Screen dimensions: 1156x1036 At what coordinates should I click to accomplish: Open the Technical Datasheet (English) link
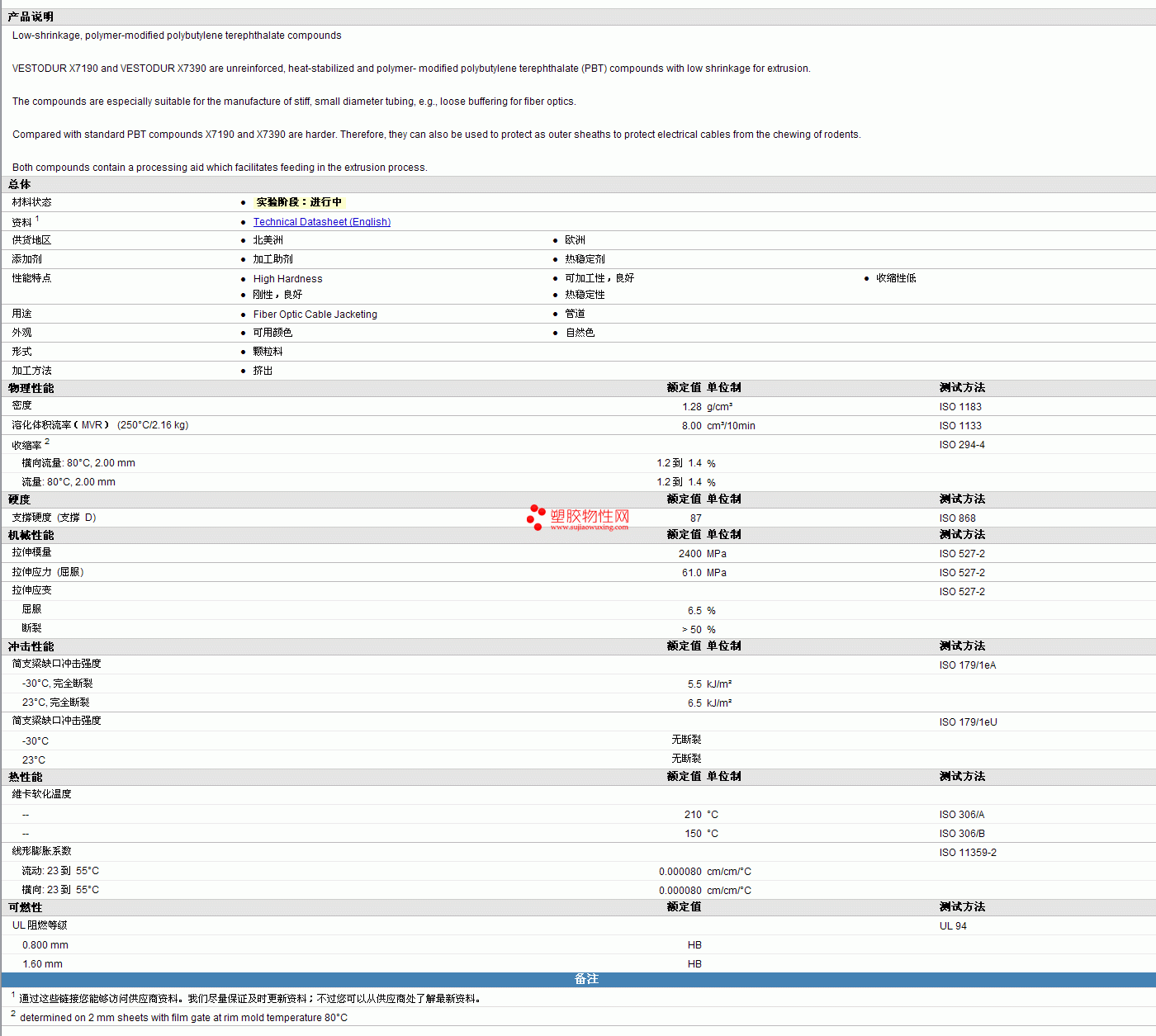pos(322,222)
